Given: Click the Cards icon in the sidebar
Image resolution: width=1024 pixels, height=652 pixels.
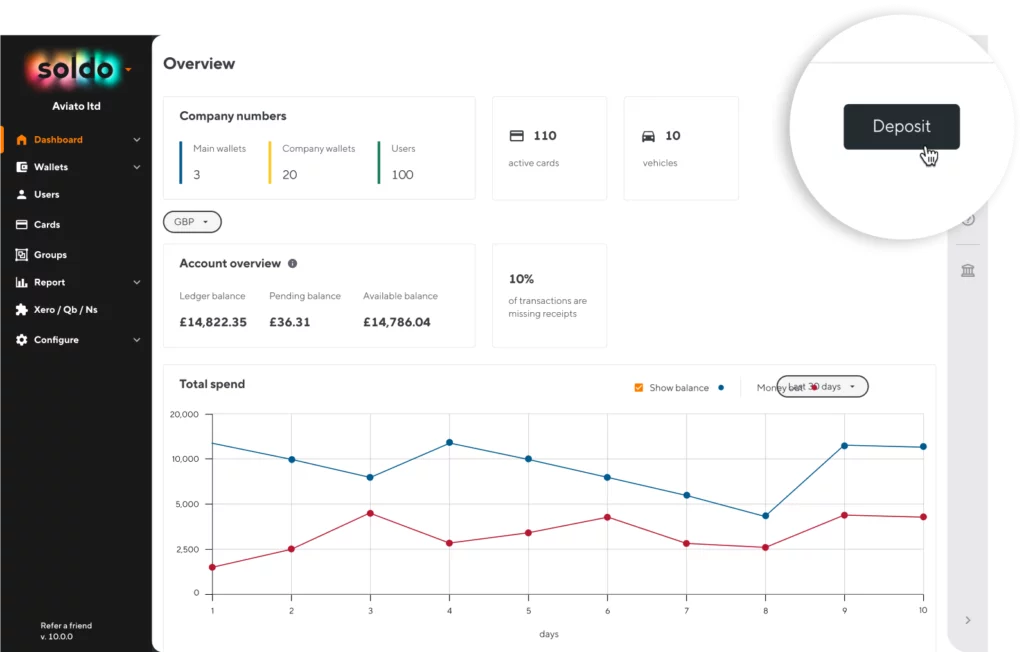Looking at the screenshot, I should (x=22, y=224).
